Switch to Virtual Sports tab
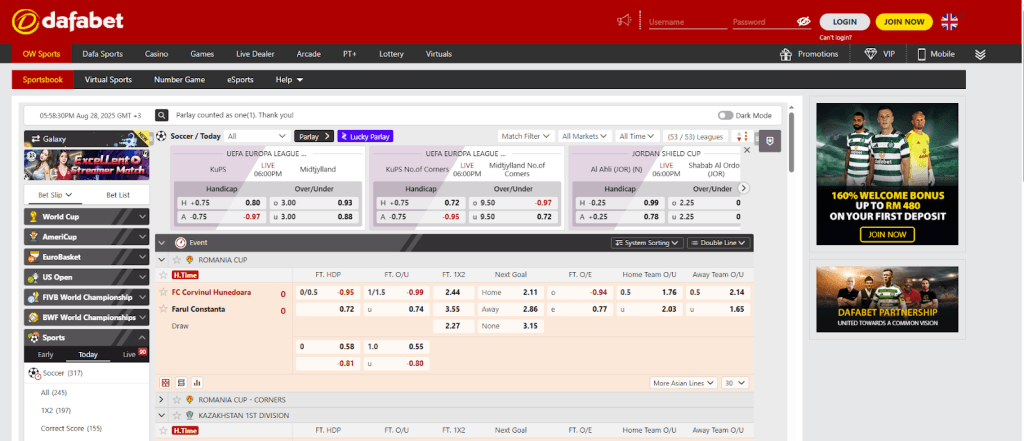The image size is (1024, 441). point(108,80)
